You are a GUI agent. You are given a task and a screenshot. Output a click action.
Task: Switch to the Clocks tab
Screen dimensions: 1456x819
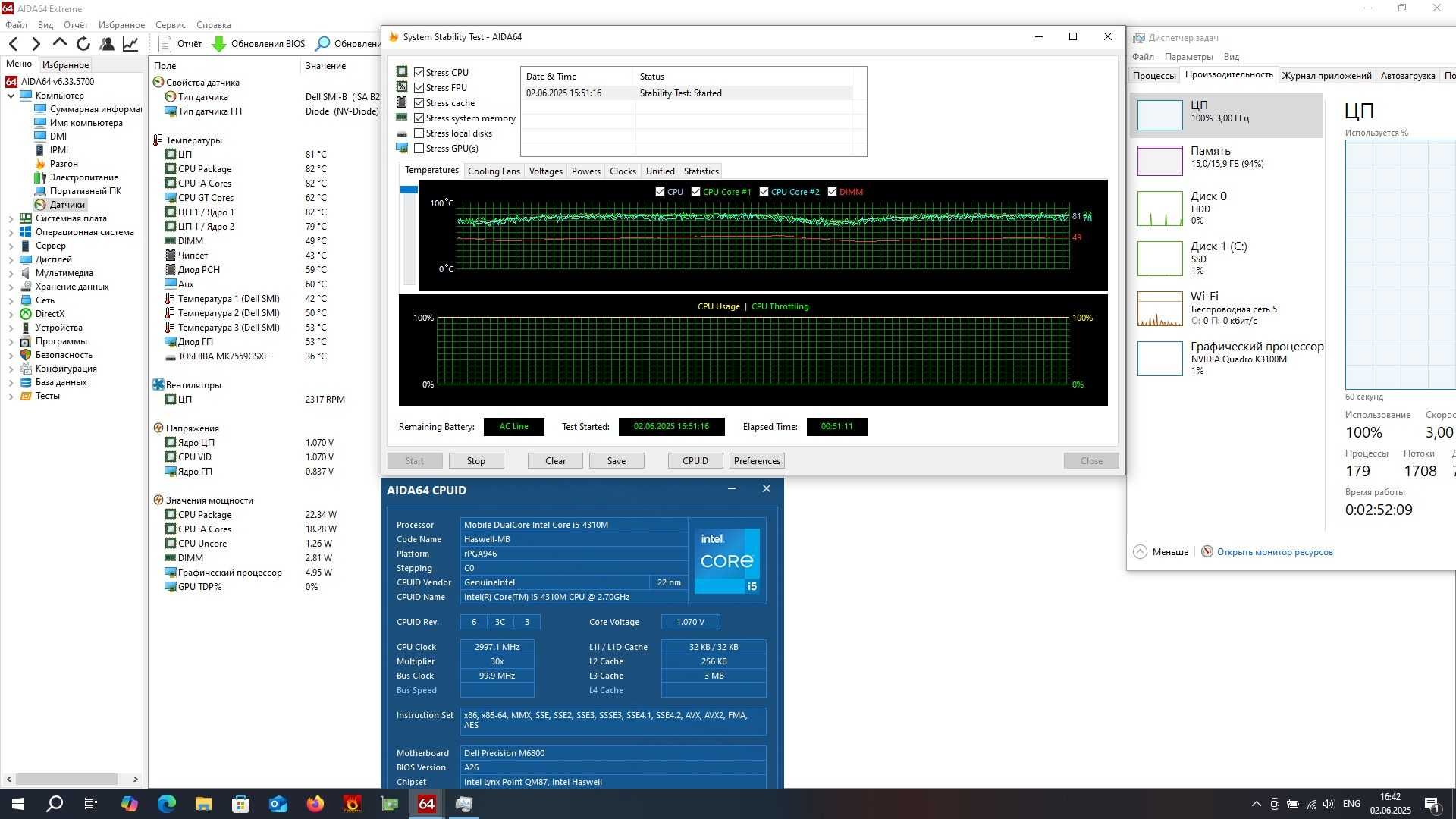623,171
